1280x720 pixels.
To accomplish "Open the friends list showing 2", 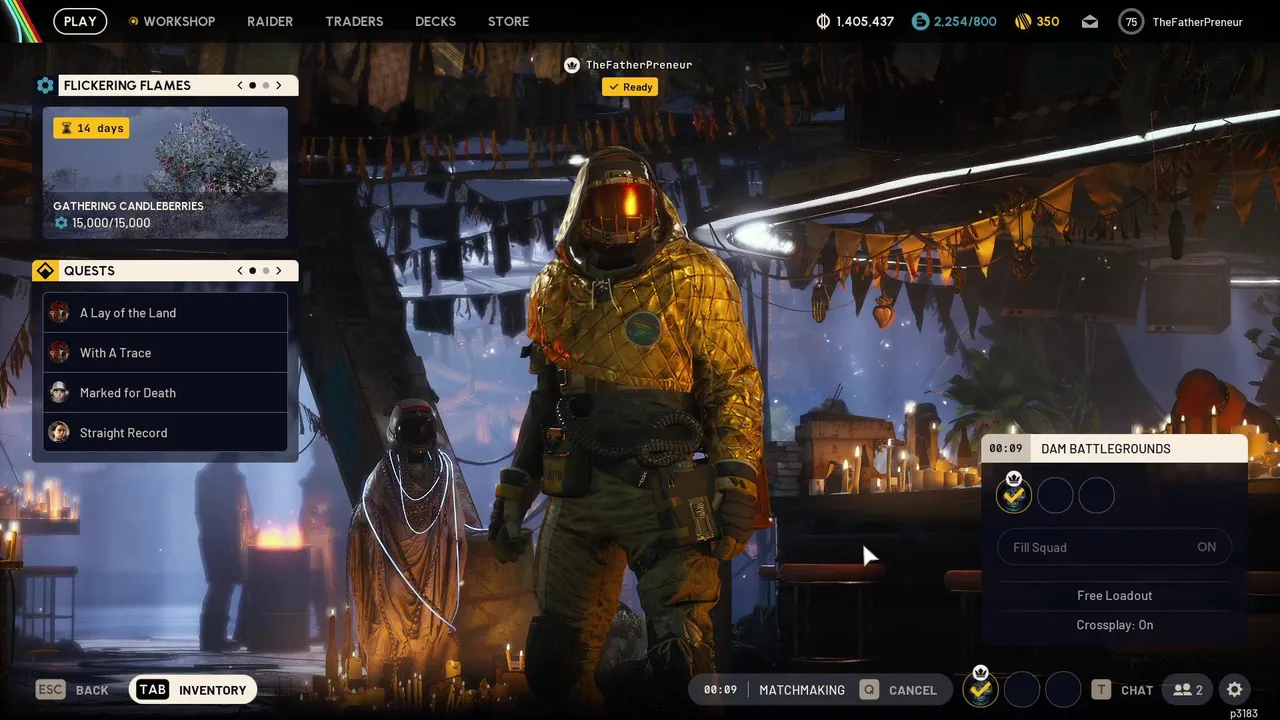I will point(1188,690).
